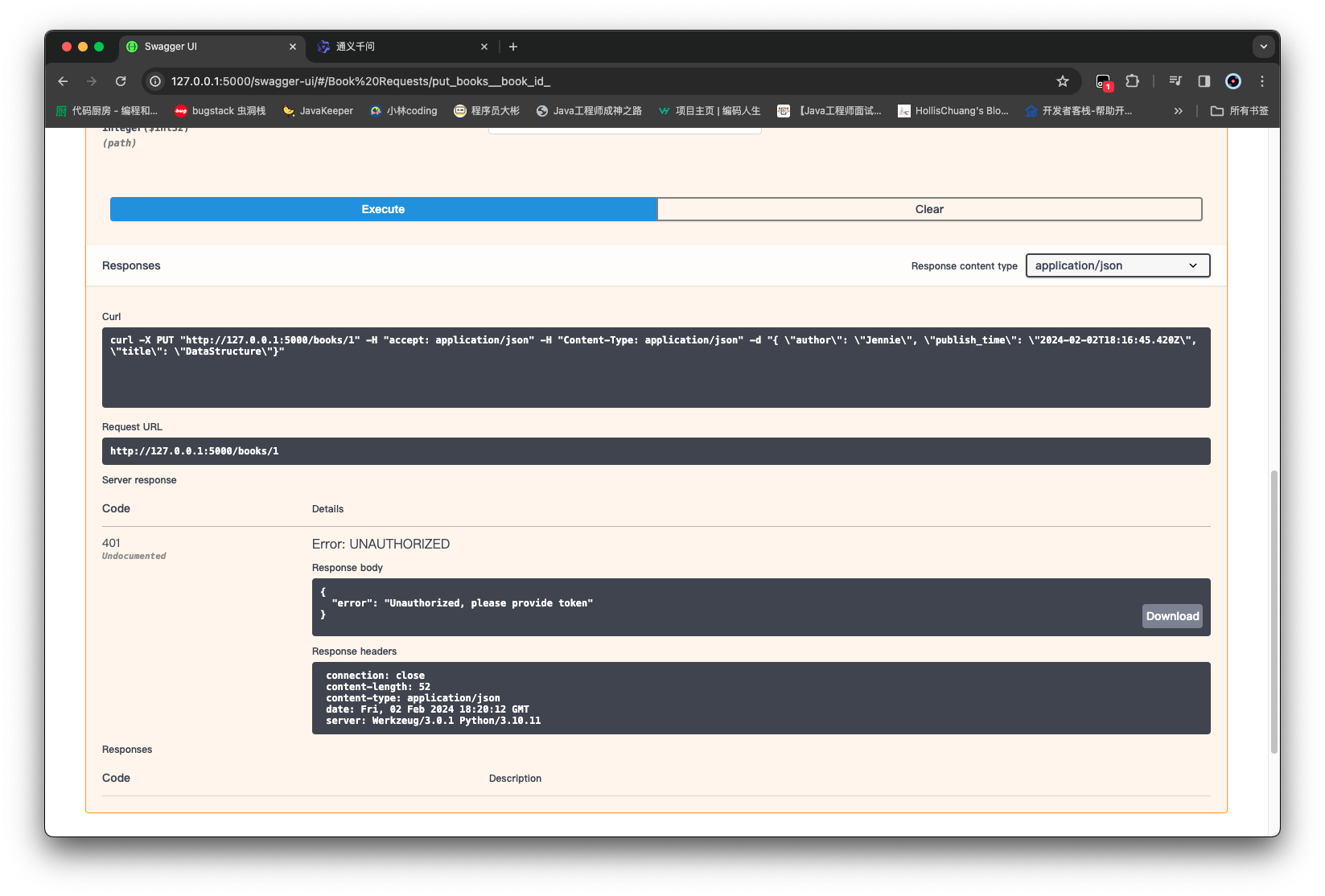1325x896 pixels.
Task: Close the Swagger UI tab
Action: pos(293,47)
